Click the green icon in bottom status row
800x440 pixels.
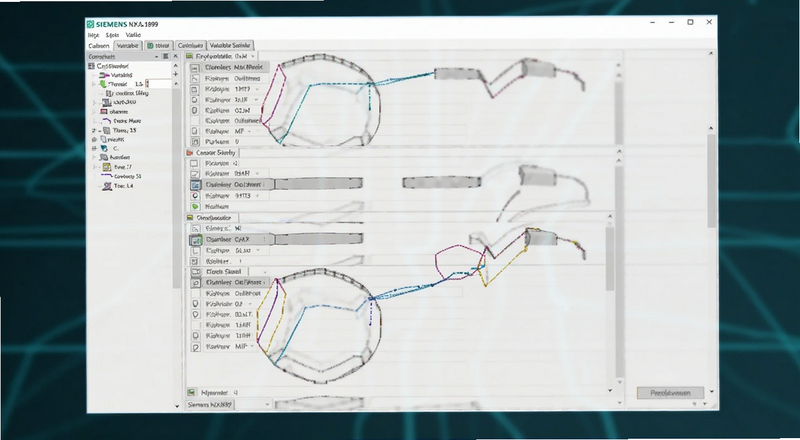(191, 393)
